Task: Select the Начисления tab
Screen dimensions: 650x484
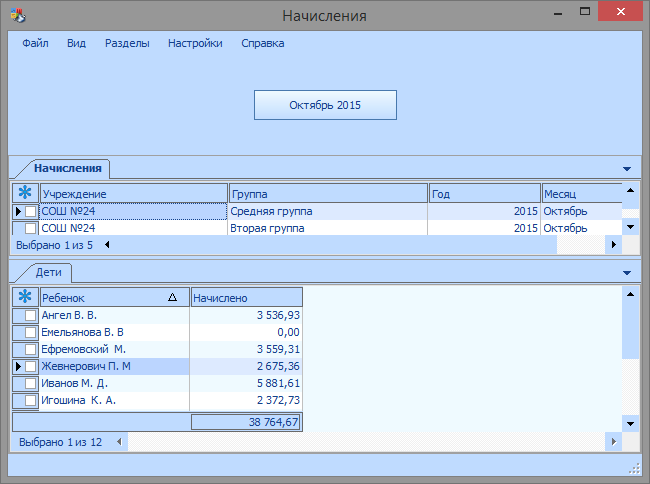Action: coord(68,168)
